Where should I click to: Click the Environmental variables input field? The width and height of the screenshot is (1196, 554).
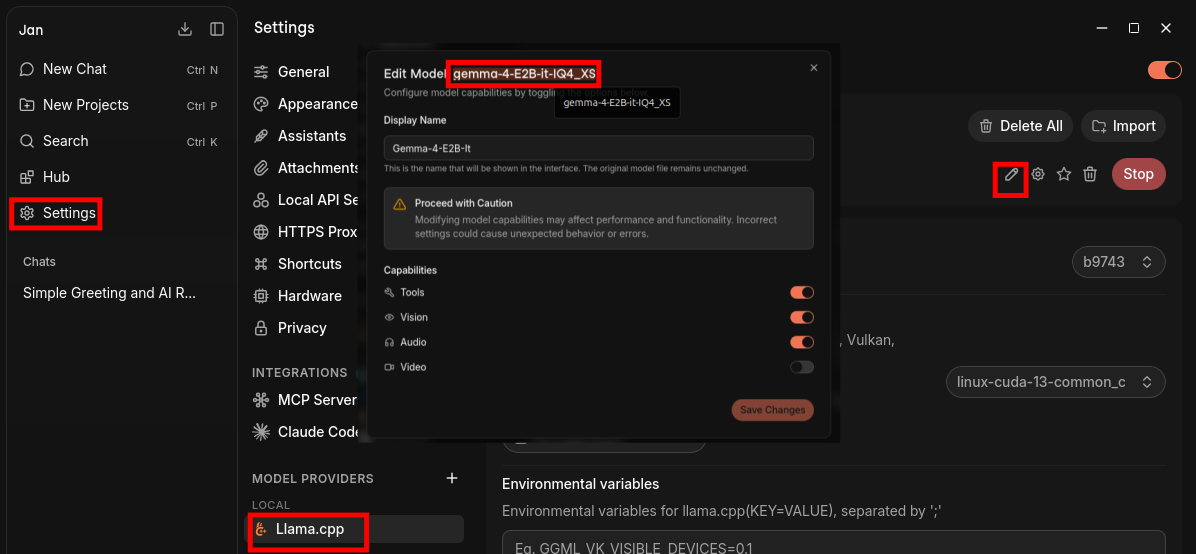(x=834, y=543)
